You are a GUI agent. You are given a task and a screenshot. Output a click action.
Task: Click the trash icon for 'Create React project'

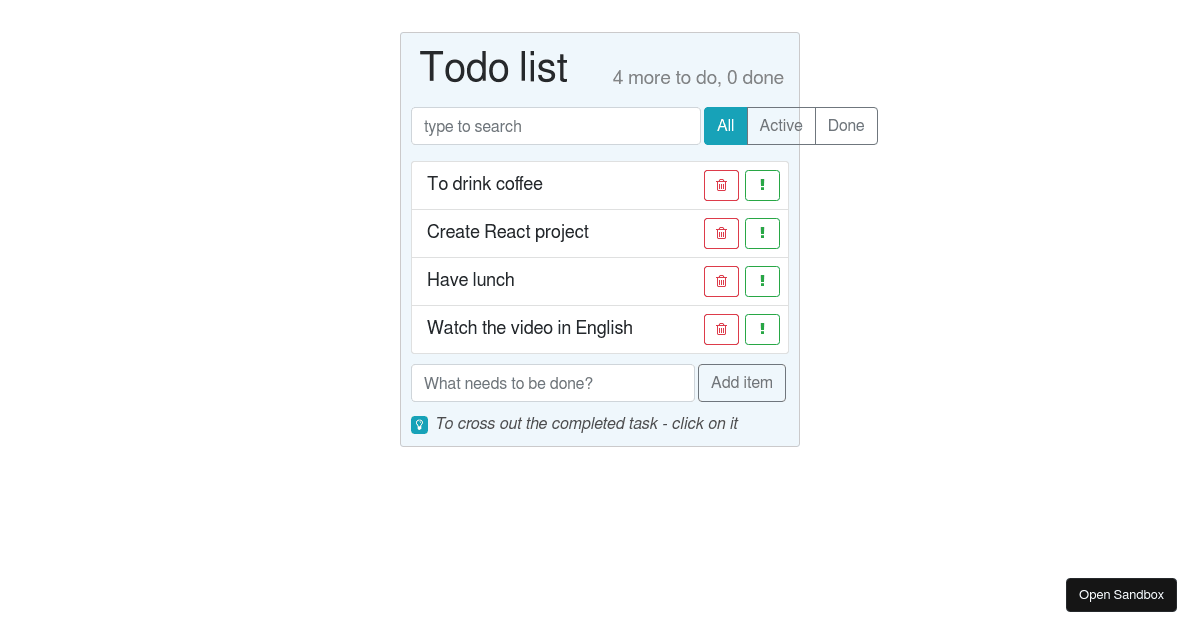[721, 233]
